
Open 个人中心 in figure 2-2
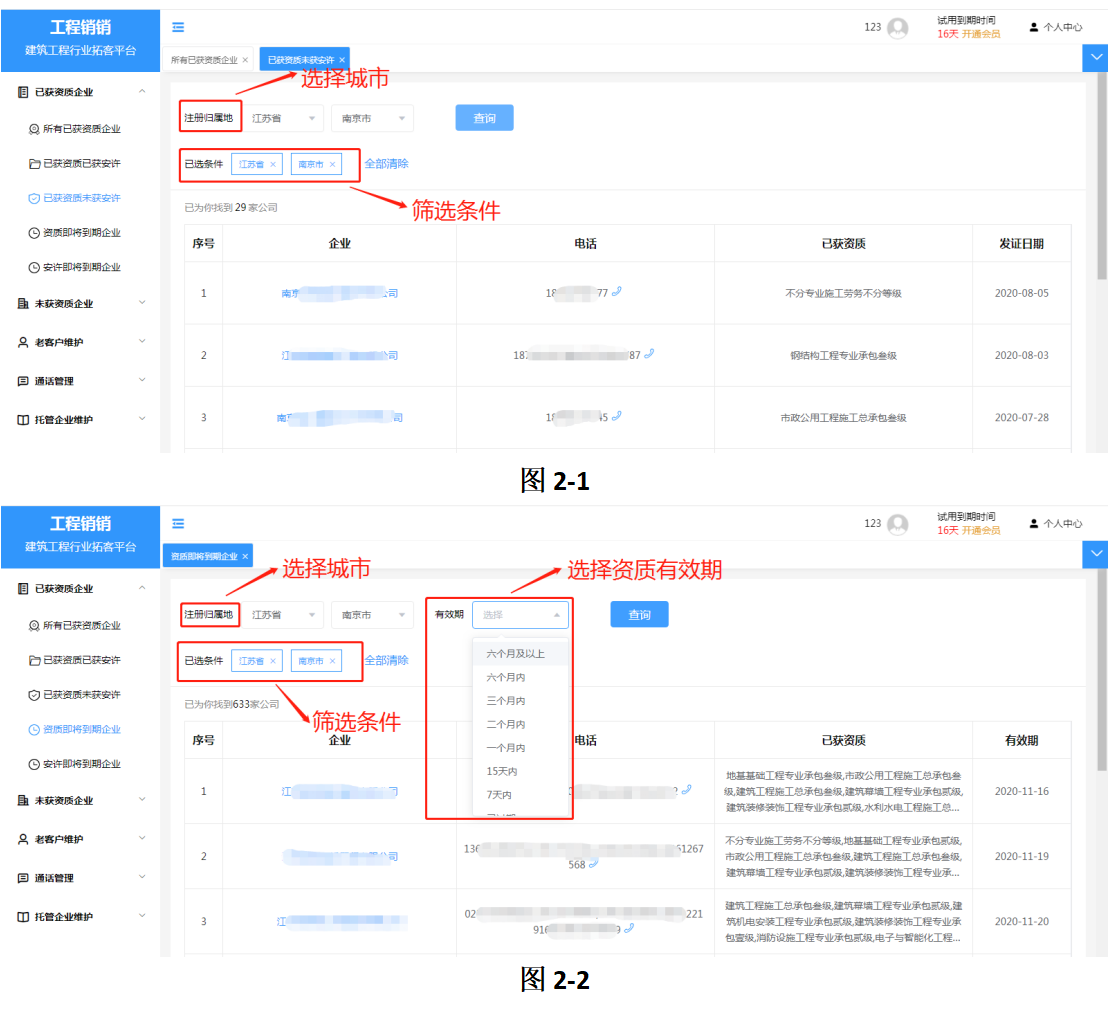1055,524
